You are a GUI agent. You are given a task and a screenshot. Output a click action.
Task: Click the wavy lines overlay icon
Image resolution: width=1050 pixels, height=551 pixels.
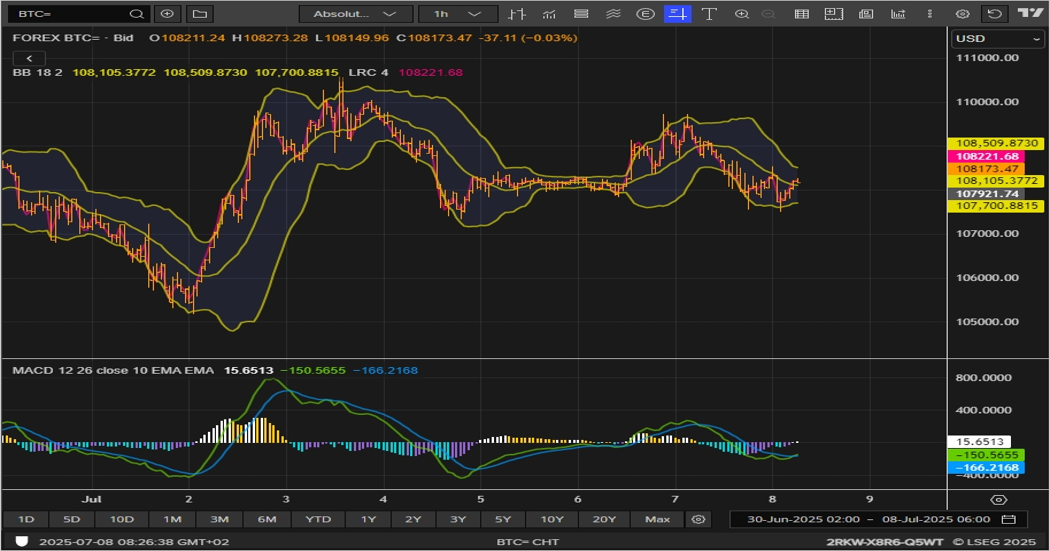click(x=613, y=13)
